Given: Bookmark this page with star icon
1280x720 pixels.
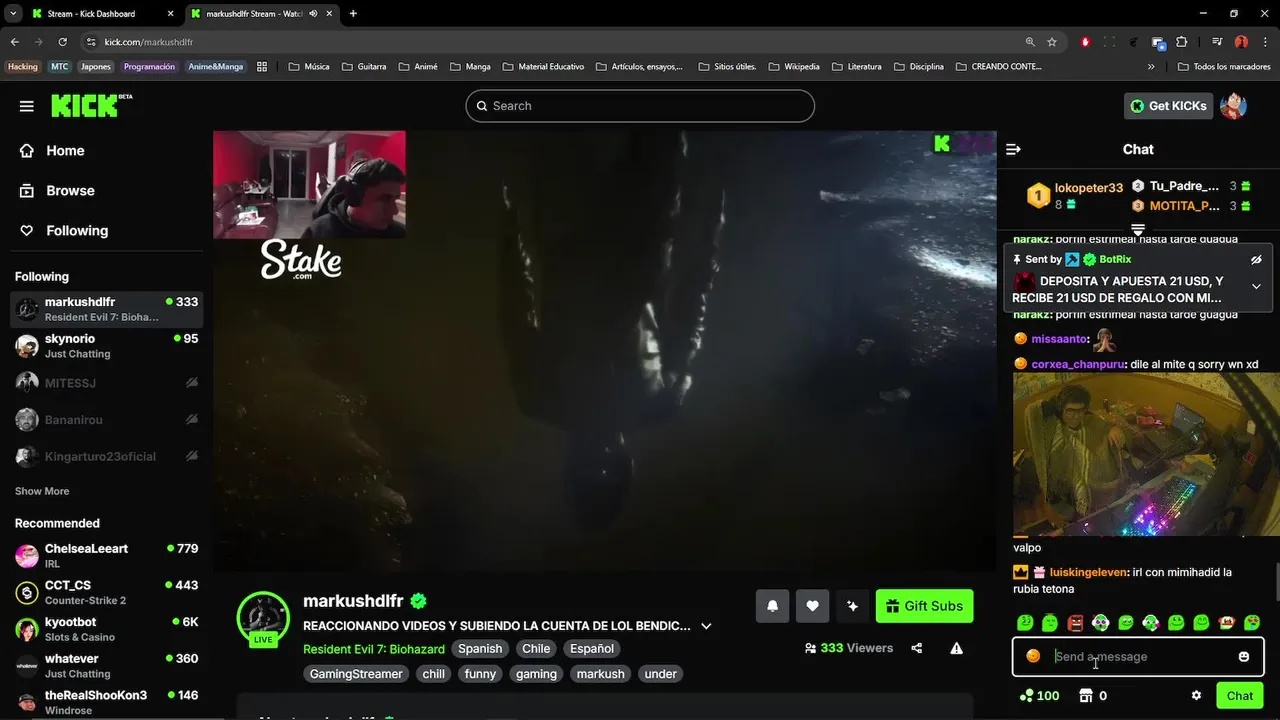Looking at the screenshot, I should coord(1052,42).
